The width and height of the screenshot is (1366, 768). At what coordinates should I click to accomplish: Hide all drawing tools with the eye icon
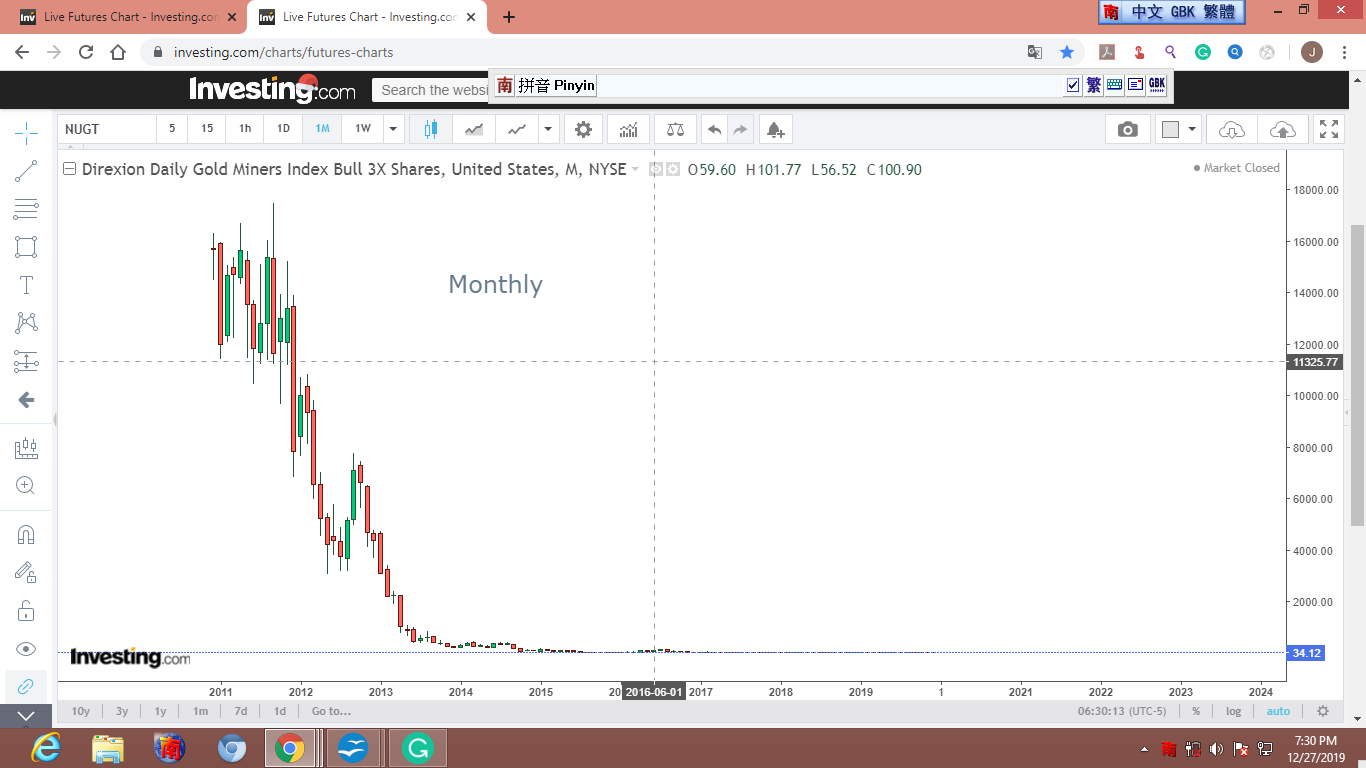[x=26, y=649]
